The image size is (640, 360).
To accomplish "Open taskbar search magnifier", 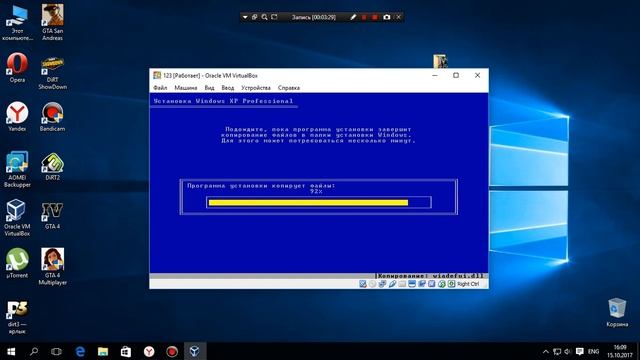I will point(34,351).
